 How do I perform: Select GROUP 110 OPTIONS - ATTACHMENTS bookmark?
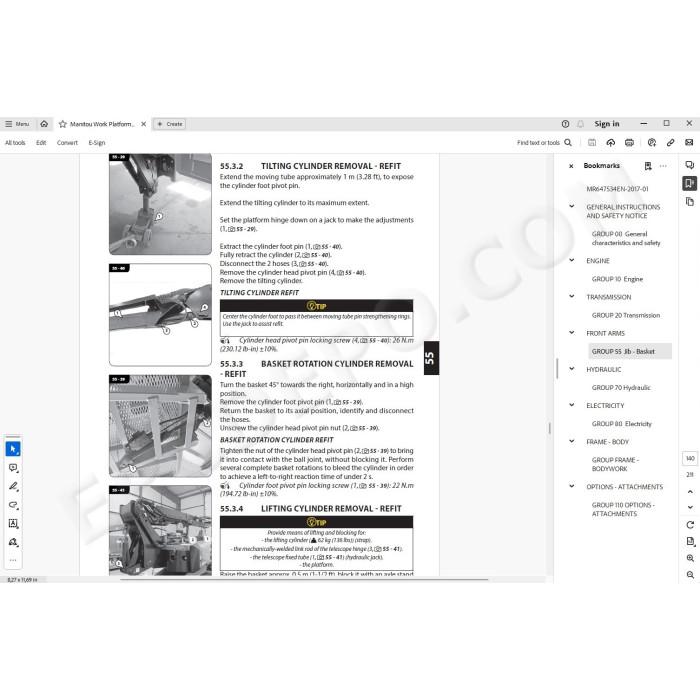[x=623, y=509]
